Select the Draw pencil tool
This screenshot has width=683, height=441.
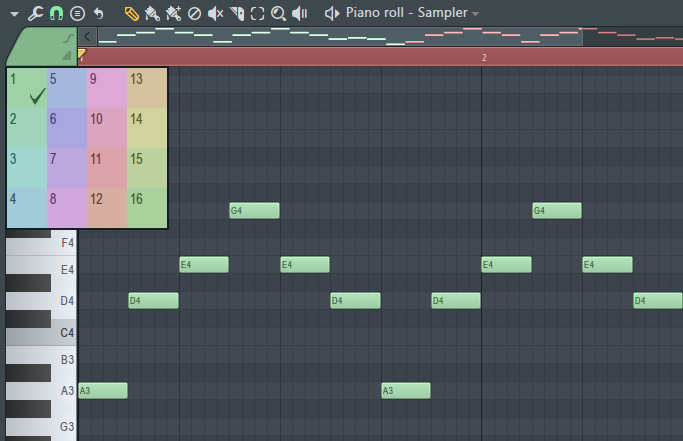[132, 13]
